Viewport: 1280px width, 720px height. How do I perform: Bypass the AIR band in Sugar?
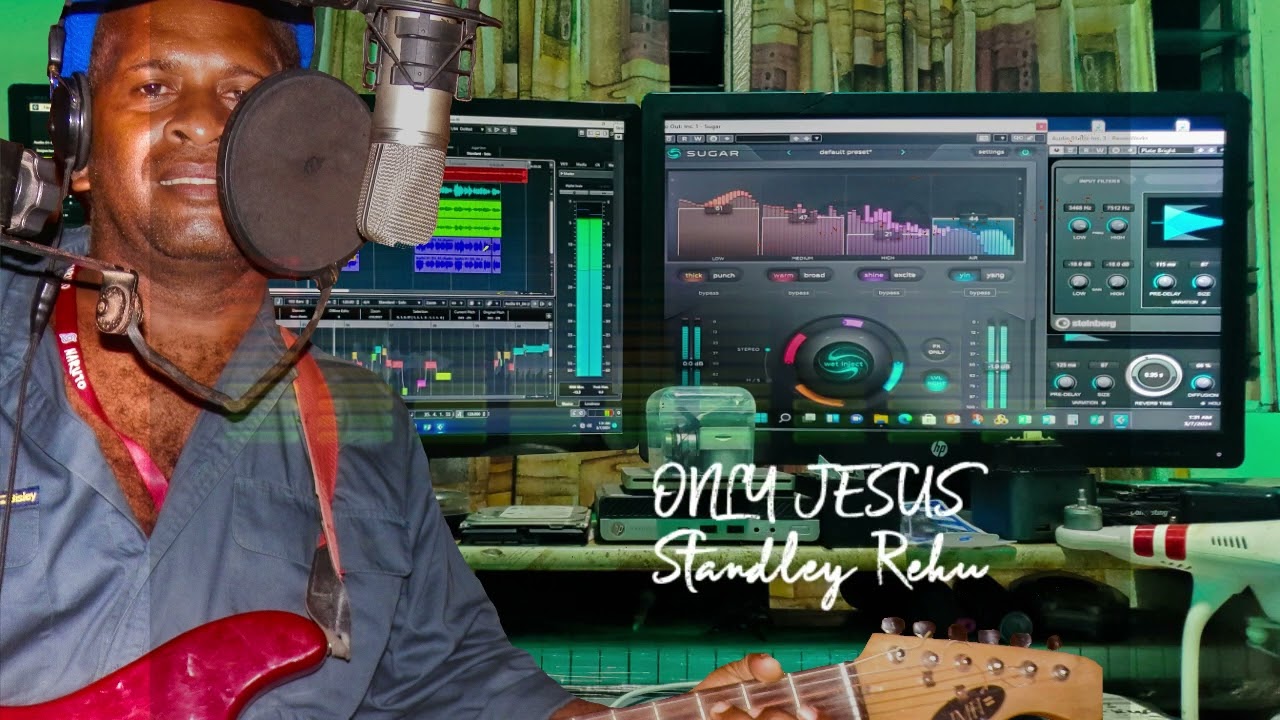tap(980, 293)
